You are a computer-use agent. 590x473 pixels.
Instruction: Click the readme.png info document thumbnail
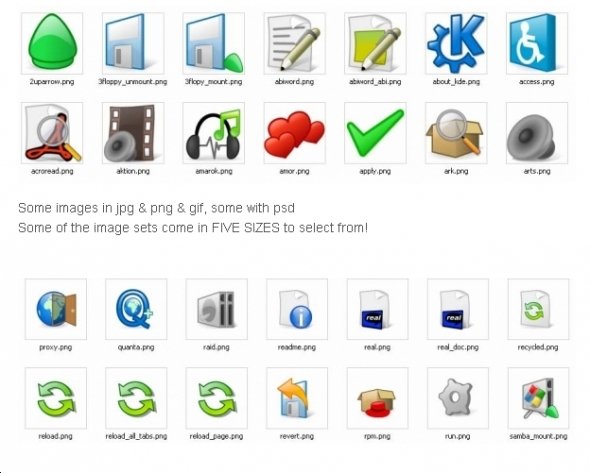tap(297, 309)
